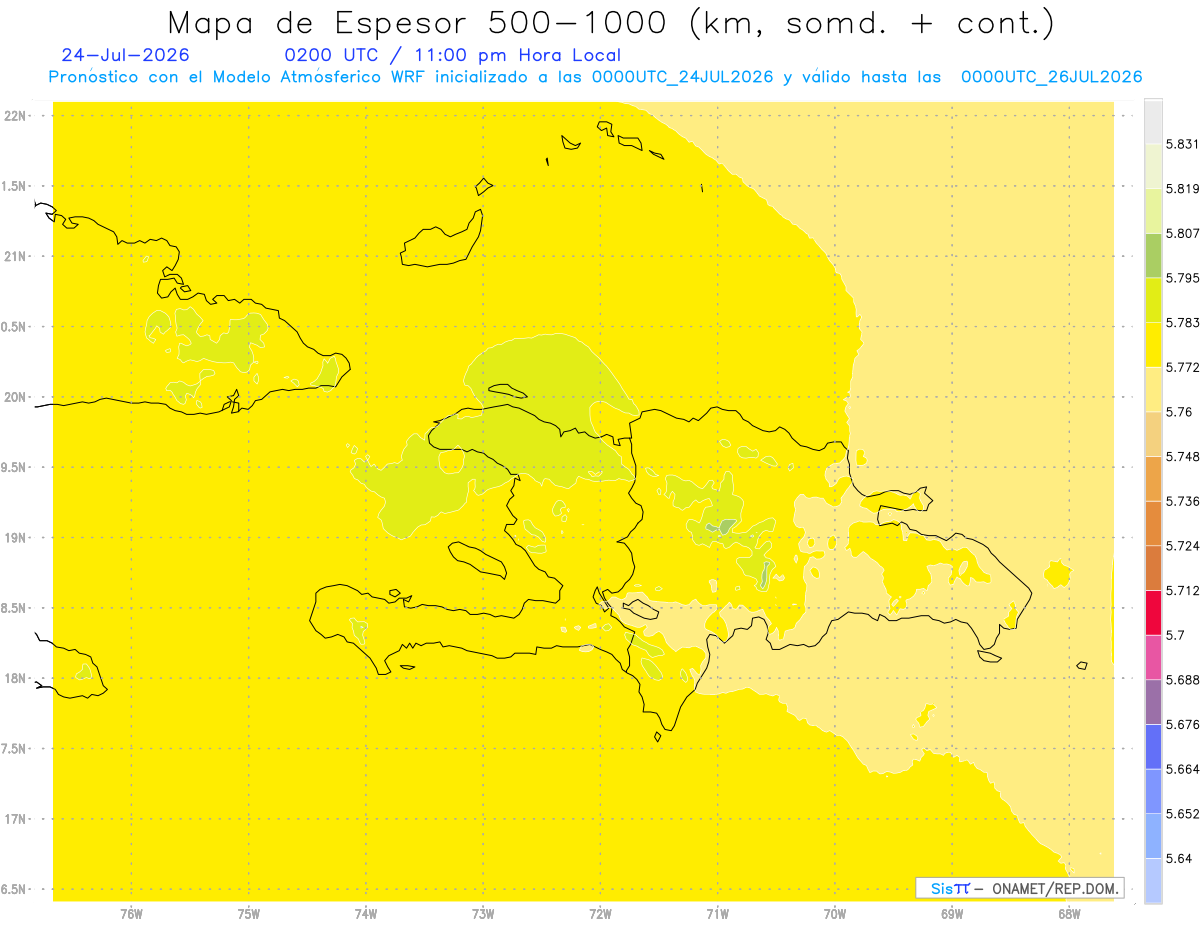The height and width of the screenshot is (927, 1200).
Task: Click the 20N latitude label
Action: [15, 397]
